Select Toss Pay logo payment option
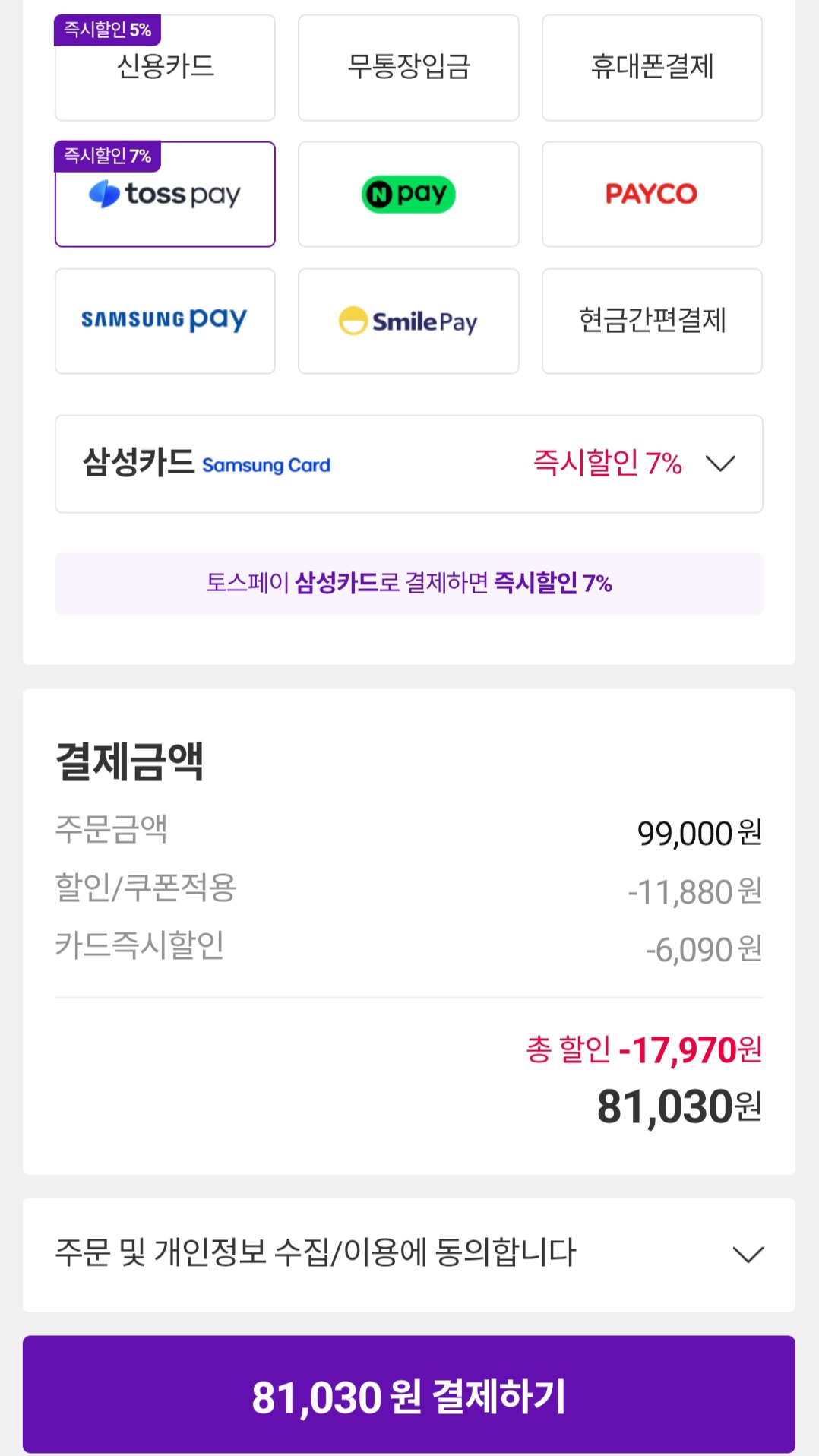 point(165,195)
